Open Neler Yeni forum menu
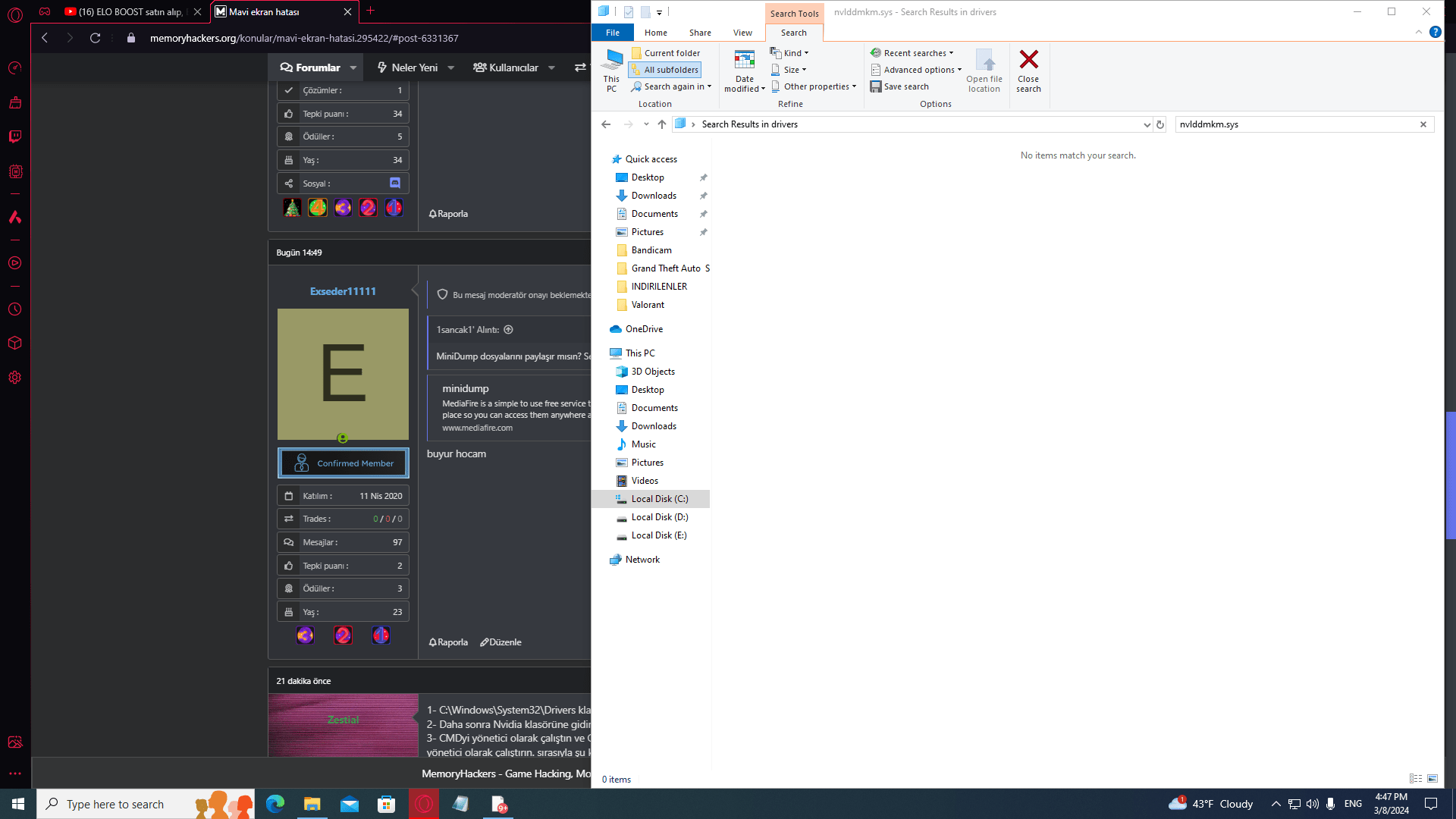Image resolution: width=1456 pixels, height=819 pixels. [x=414, y=67]
